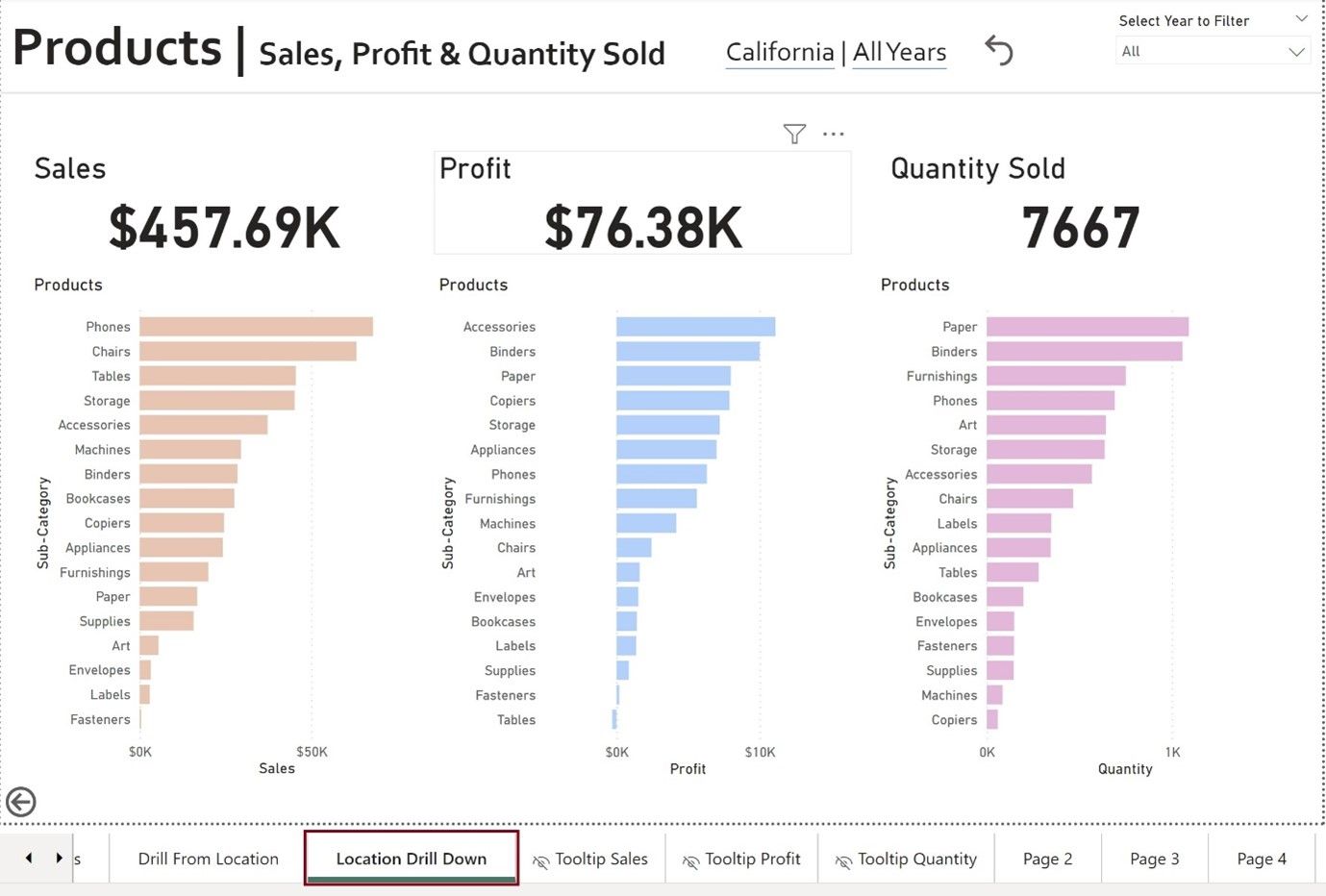Open the Page 3 tab
Viewport: 1326px width, 896px height.
(x=1154, y=859)
